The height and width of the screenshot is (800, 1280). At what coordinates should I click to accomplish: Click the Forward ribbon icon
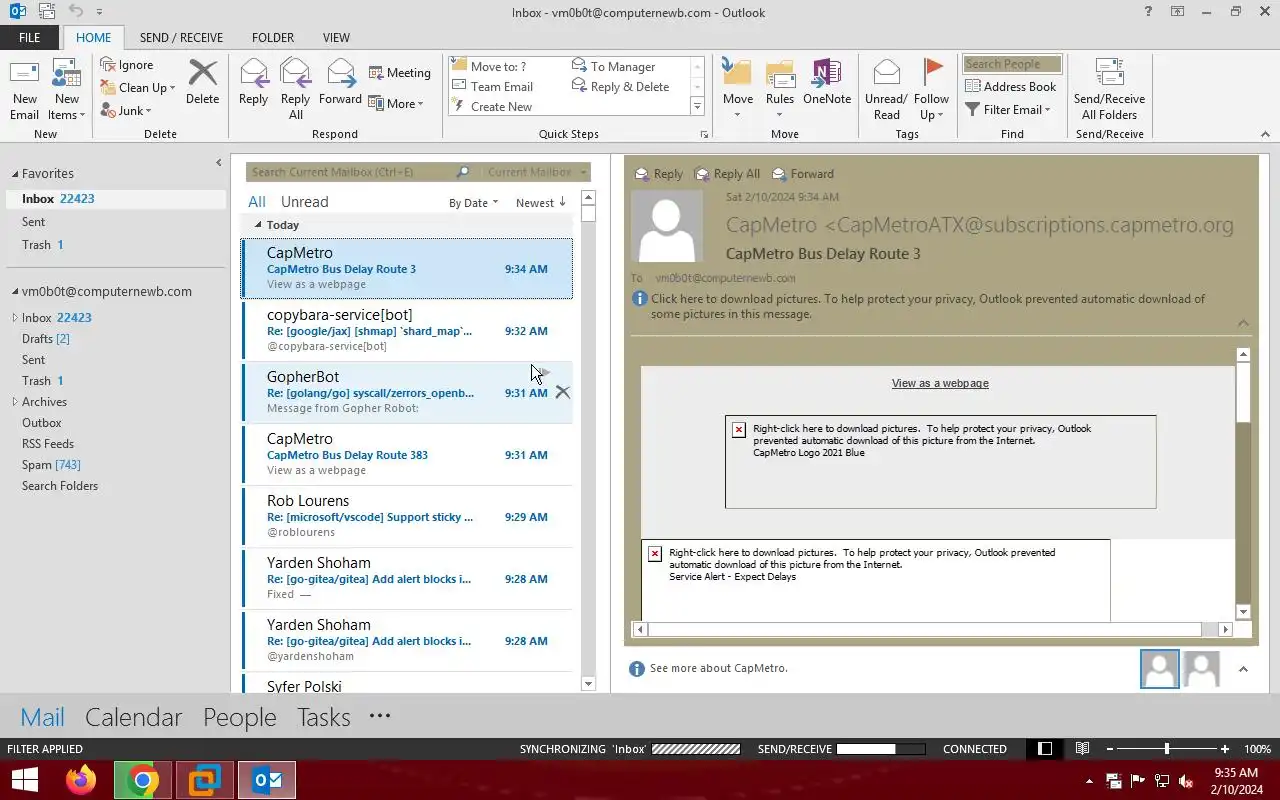pyautogui.click(x=341, y=74)
